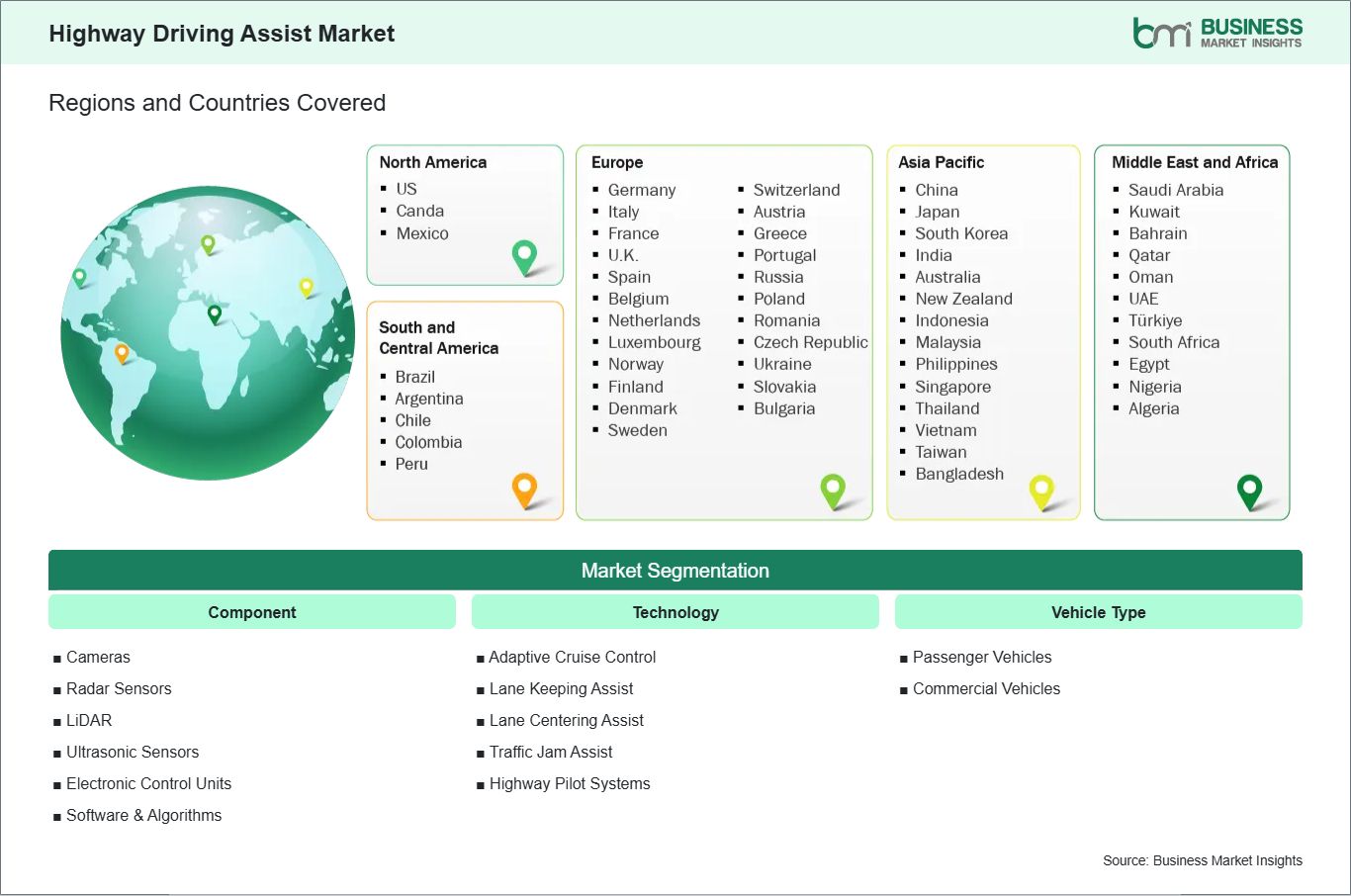The height and width of the screenshot is (896, 1351).
Task: Click 'South Africa' in the country list
Action: (1174, 342)
